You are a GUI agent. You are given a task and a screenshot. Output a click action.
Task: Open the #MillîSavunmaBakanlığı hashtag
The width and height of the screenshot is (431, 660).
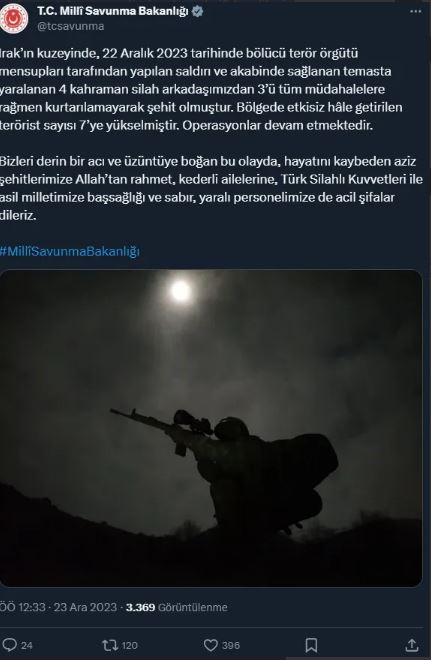69,251
